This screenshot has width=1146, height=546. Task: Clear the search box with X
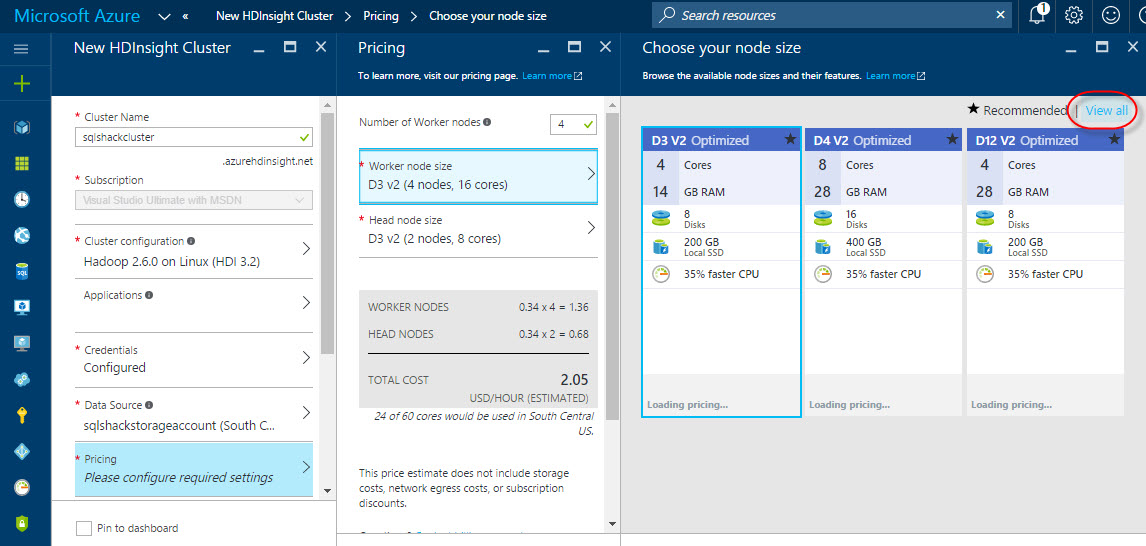point(1001,15)
